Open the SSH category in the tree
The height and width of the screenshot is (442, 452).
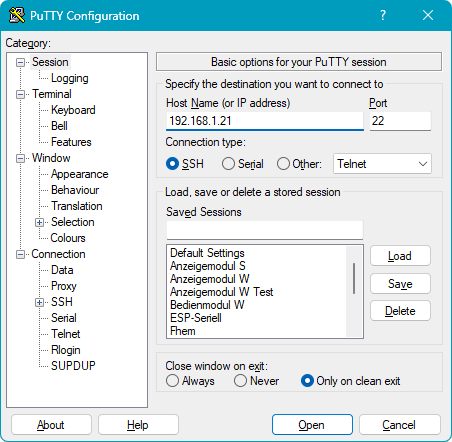[62, 302]
